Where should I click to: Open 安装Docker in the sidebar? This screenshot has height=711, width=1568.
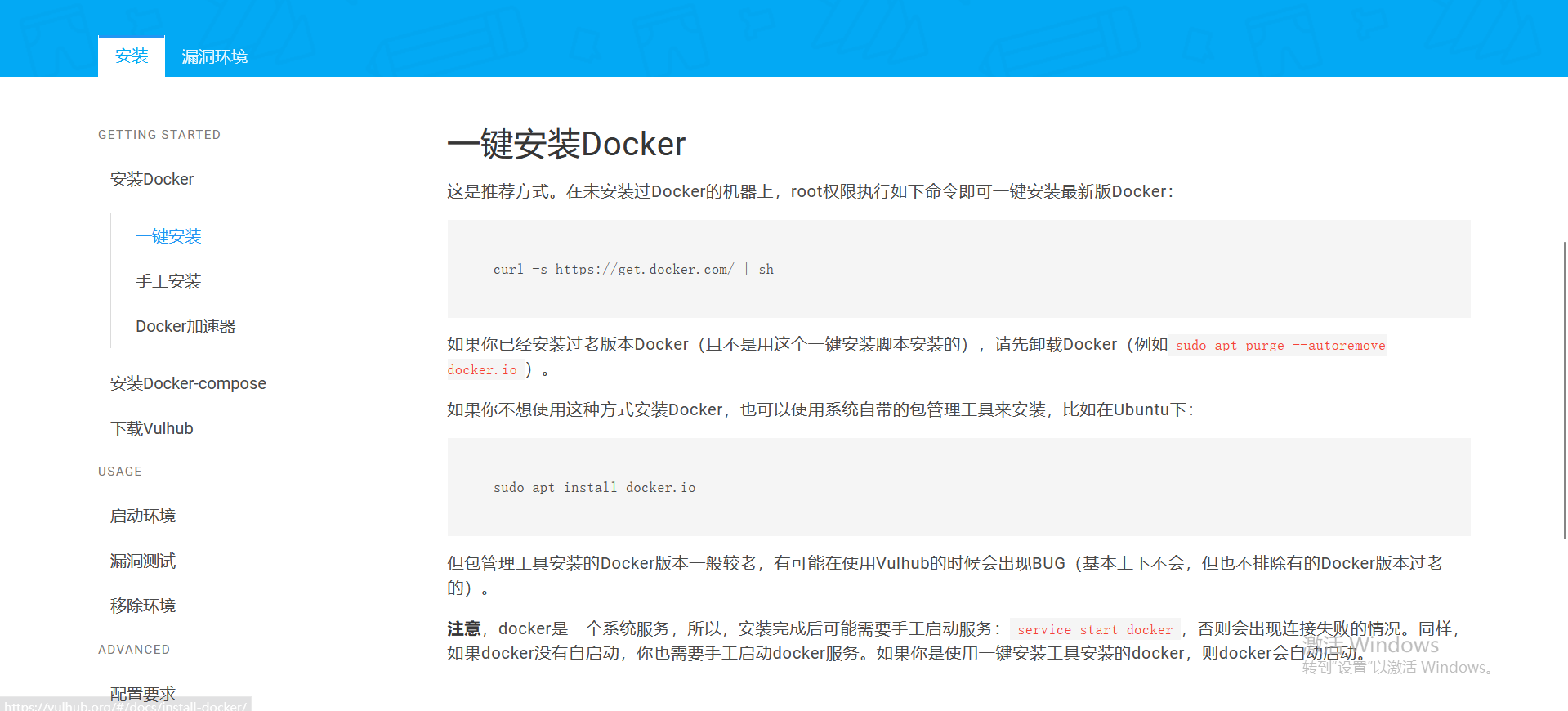152,179
